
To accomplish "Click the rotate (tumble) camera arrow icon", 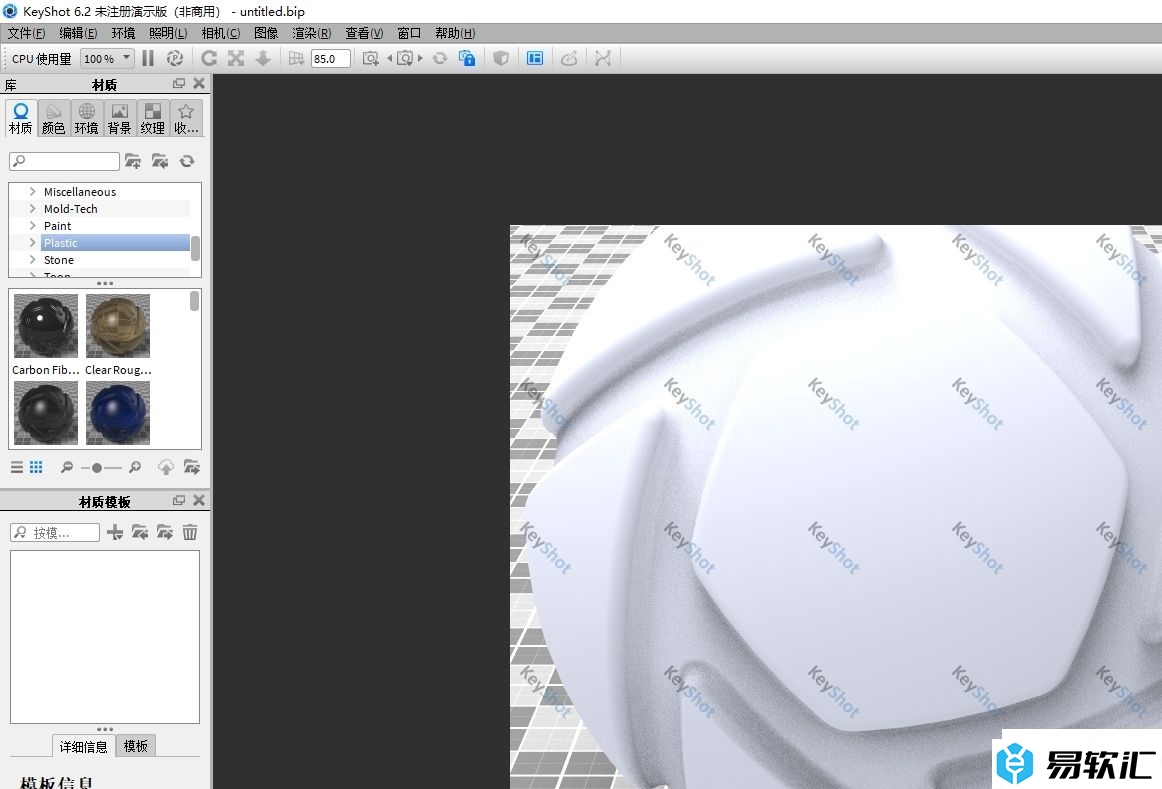I will coord(209,59).
